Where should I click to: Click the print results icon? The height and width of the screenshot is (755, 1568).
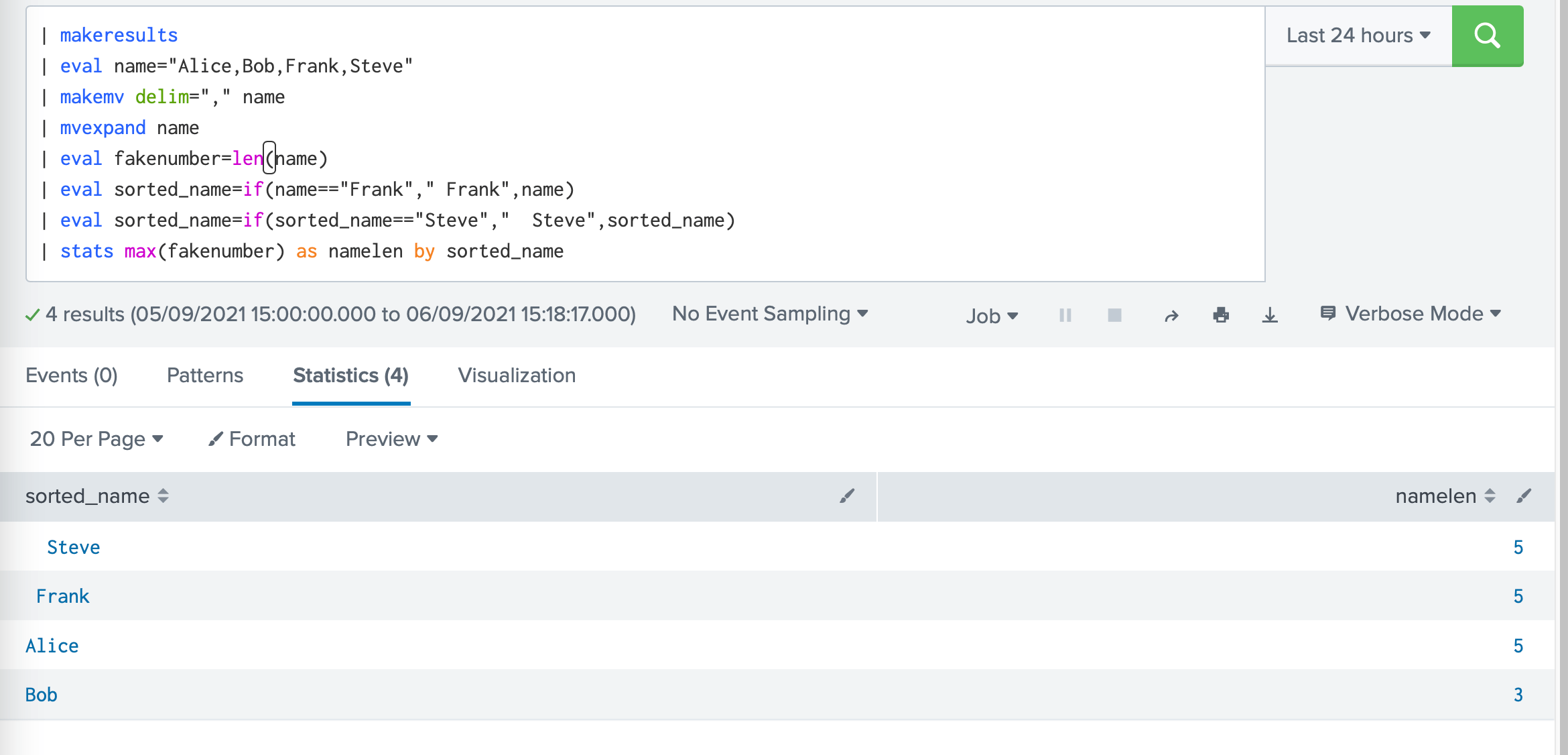1221,315
